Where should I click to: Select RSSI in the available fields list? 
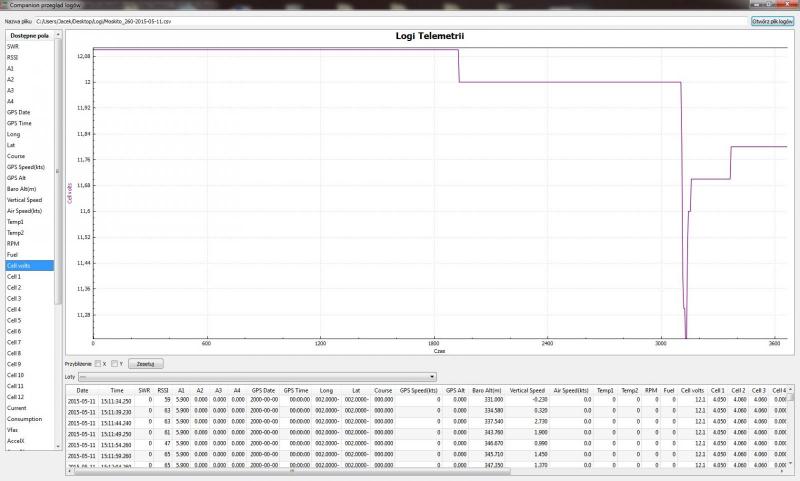12,57
